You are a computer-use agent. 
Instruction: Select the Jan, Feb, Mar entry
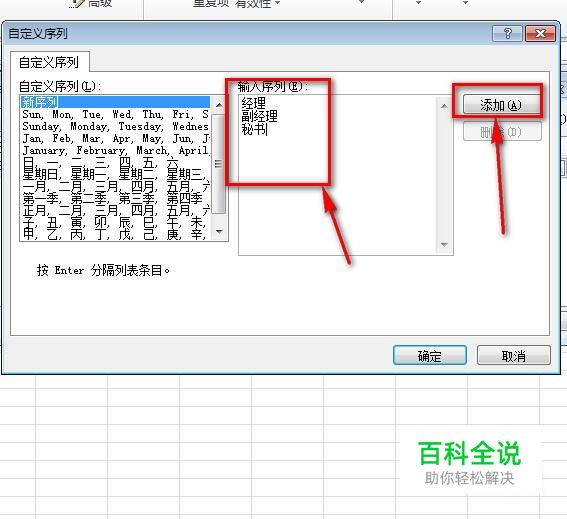pyautogui.click(x=115, y=138)
